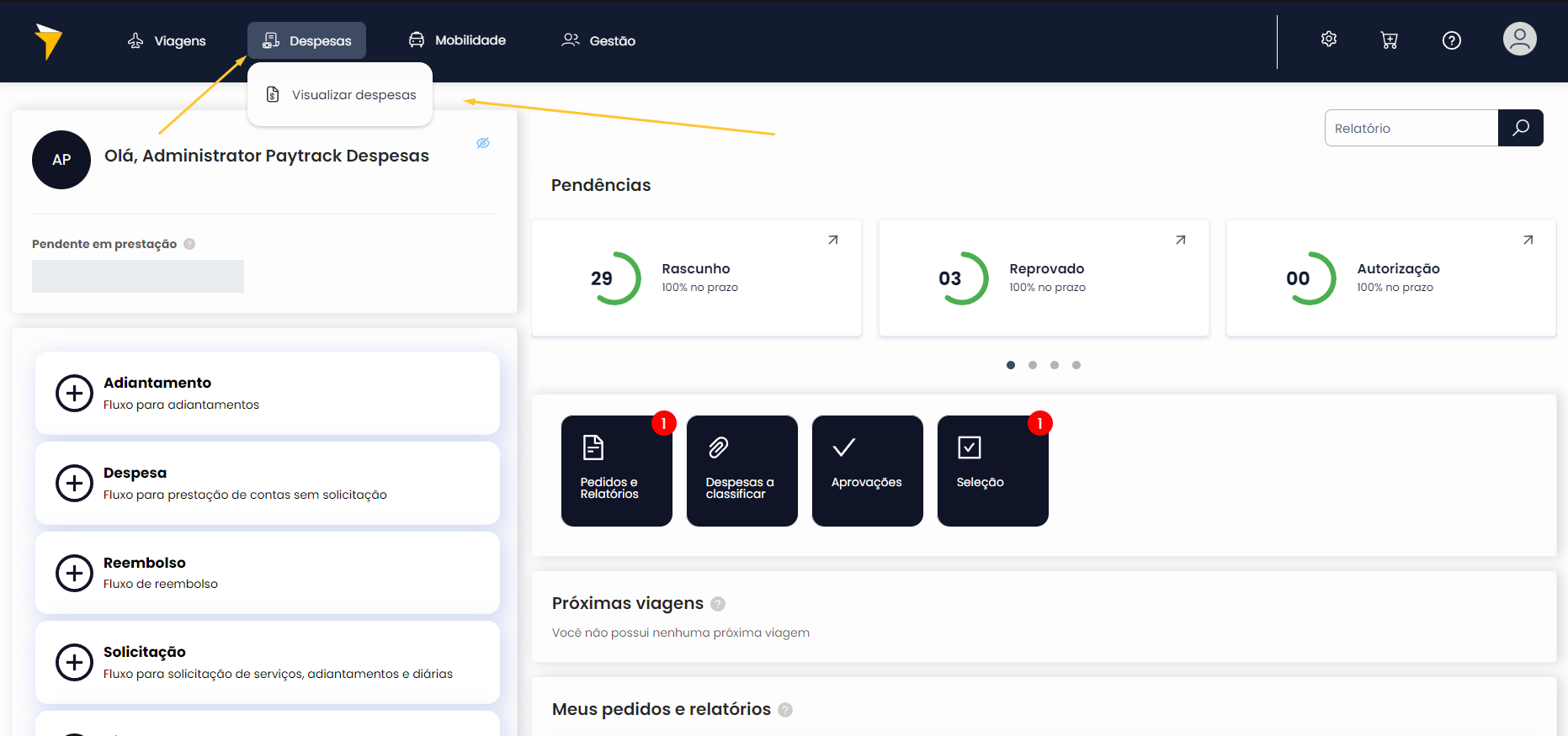Click the Rascunho label text
This screenshot has height=736, width=1568.
pos(696,268)
